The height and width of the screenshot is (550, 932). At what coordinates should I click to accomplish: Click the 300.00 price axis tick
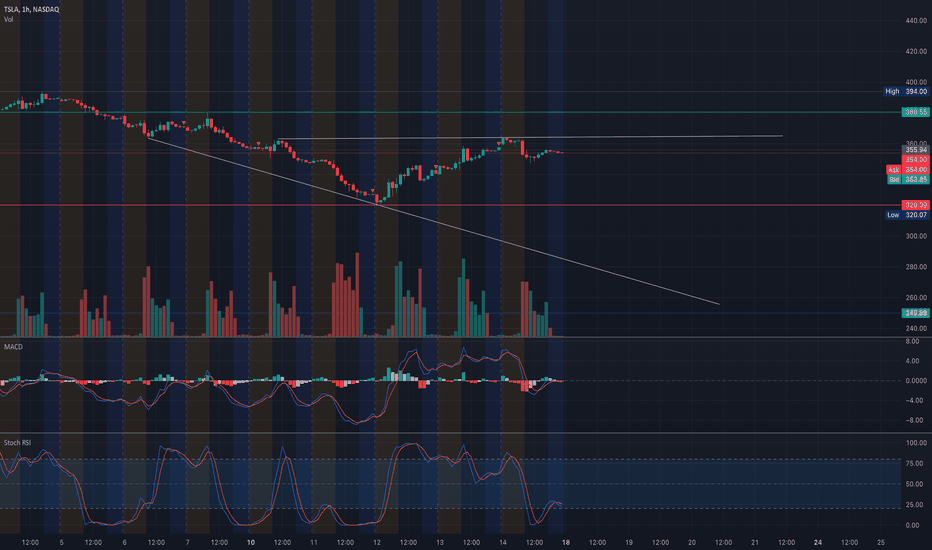click(x=916, y=236)
